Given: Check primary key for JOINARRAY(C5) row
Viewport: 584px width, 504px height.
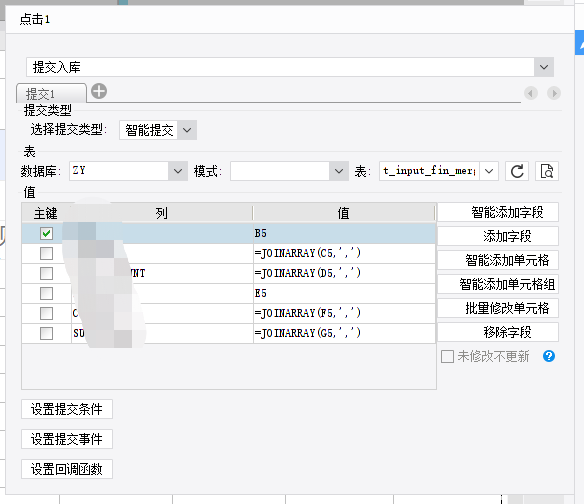Looking at the screenshot, I should coord(46,254).
